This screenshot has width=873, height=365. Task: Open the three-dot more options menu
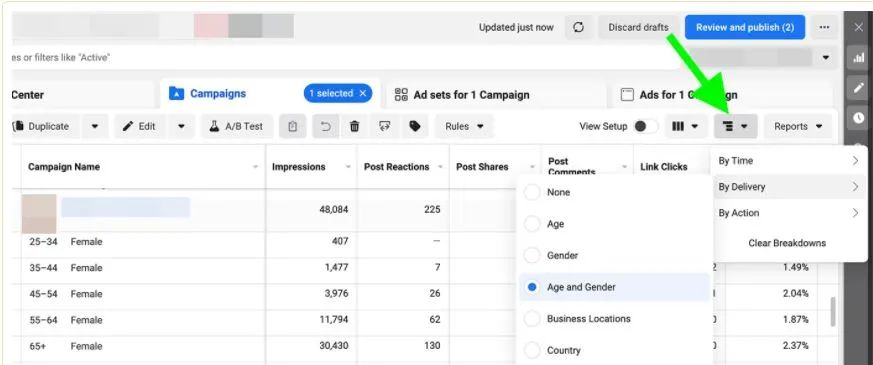tap(824, 27)
